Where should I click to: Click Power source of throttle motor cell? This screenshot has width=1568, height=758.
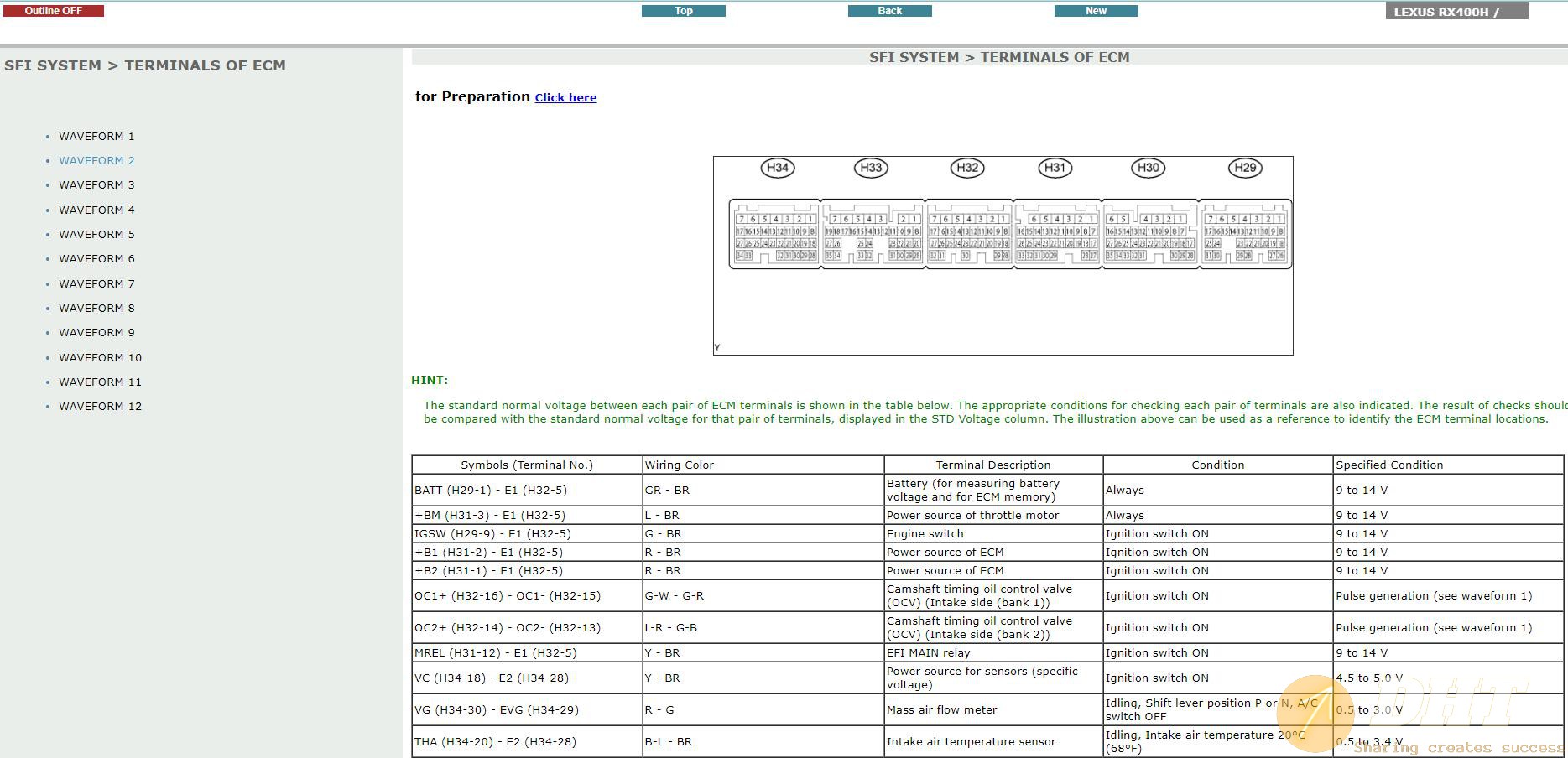tap(993, 515)
